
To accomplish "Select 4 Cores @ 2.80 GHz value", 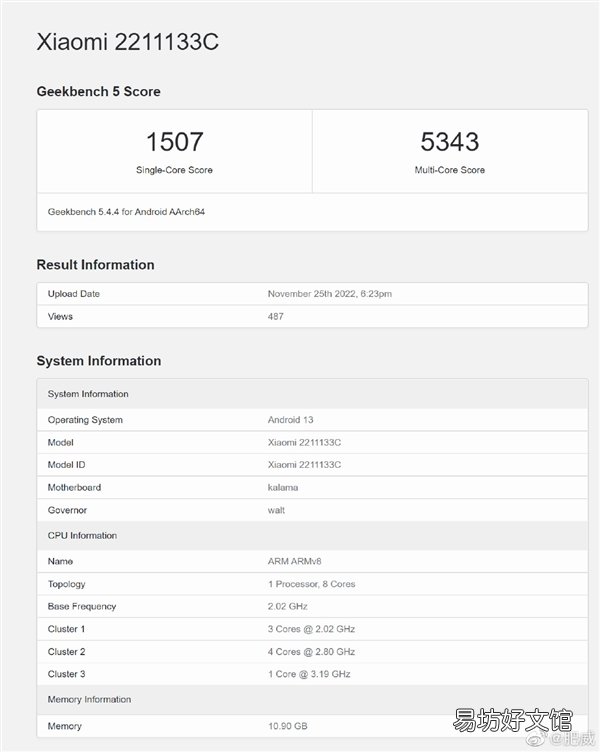I will 311,652.
